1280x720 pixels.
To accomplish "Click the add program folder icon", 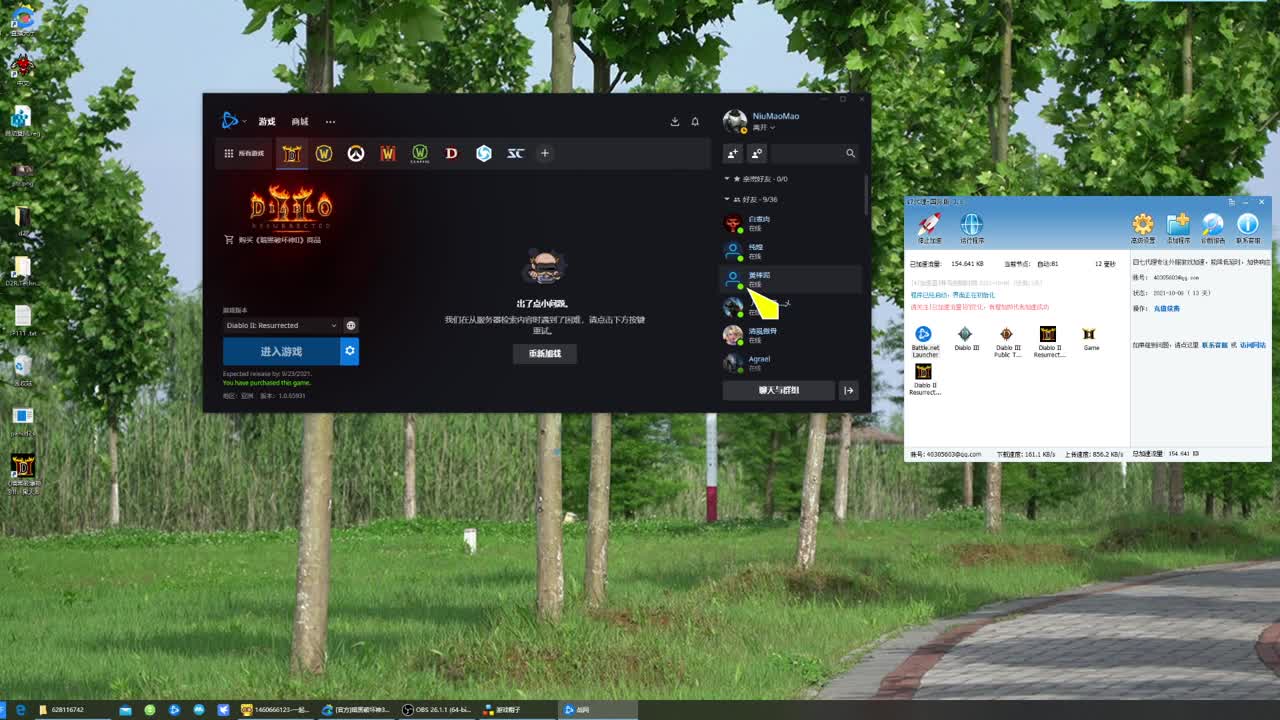I will click(1178, 227).
